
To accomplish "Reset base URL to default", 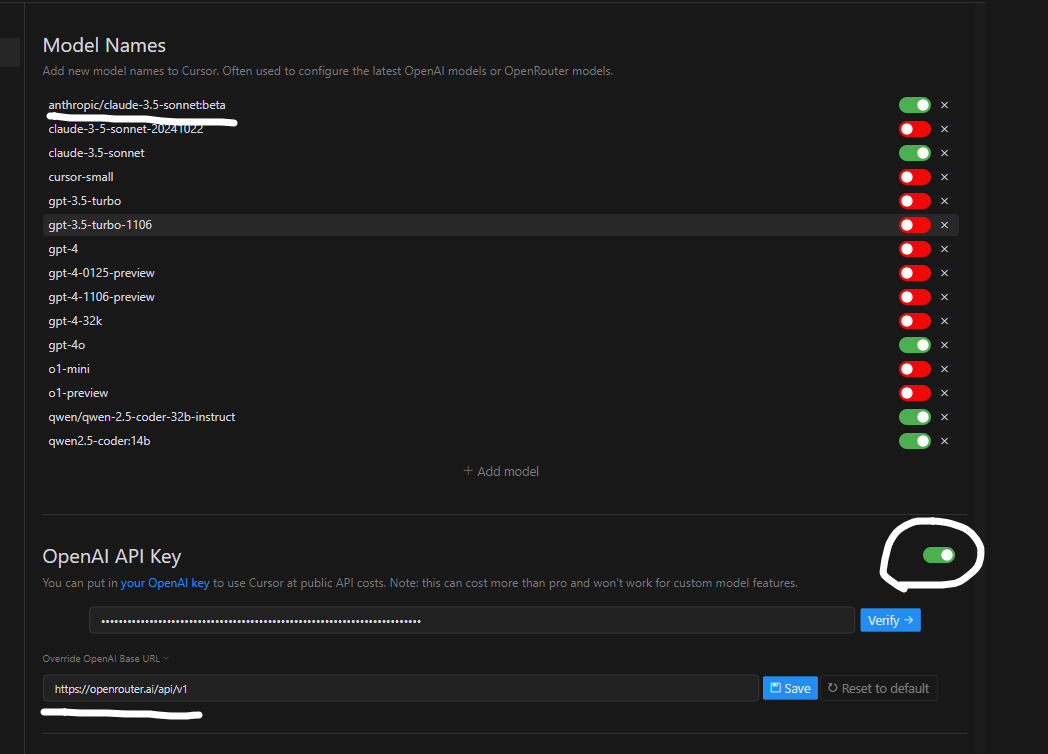I will point(878,688).
